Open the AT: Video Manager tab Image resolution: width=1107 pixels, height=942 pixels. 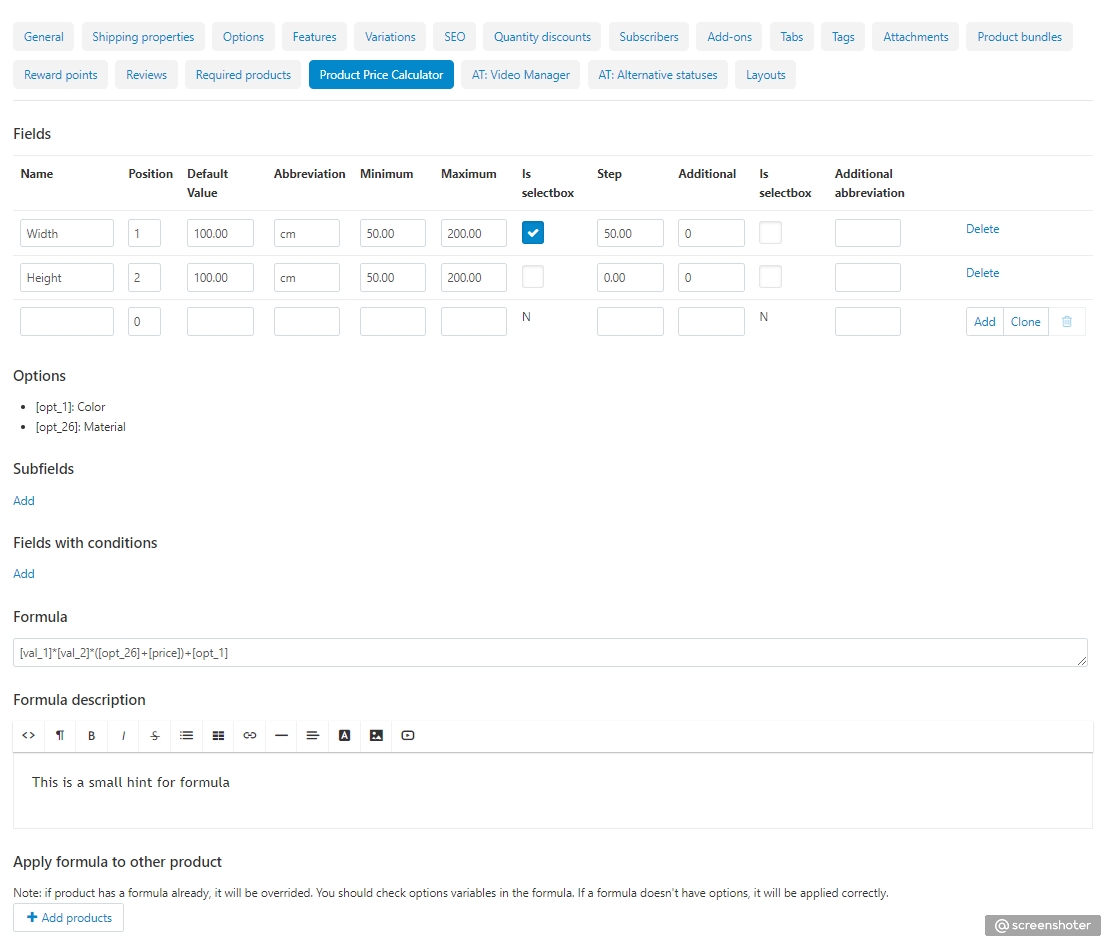point(521,75)
